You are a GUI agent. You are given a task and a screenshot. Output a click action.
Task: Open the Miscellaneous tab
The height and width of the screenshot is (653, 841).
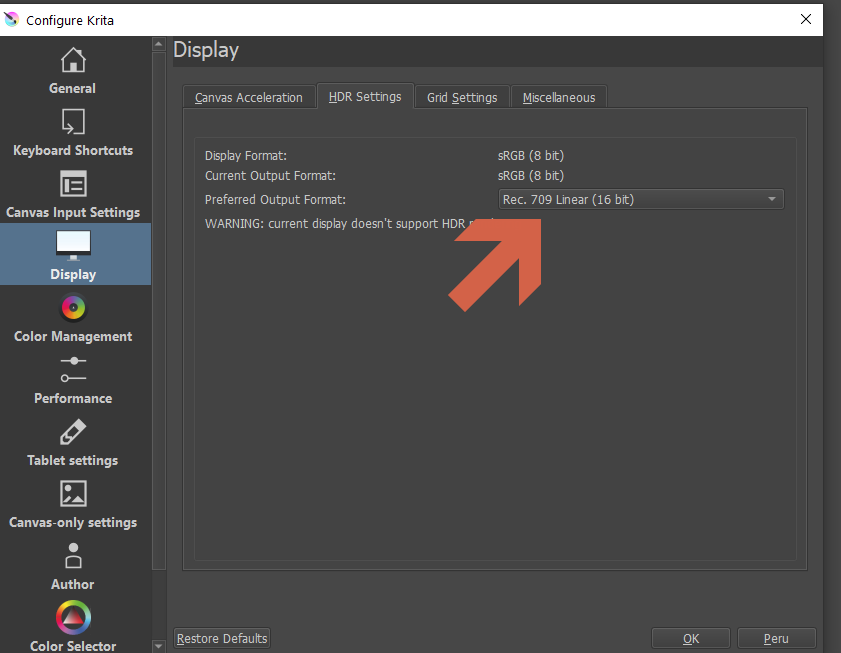pyautogui.click(x=558, y=98)
